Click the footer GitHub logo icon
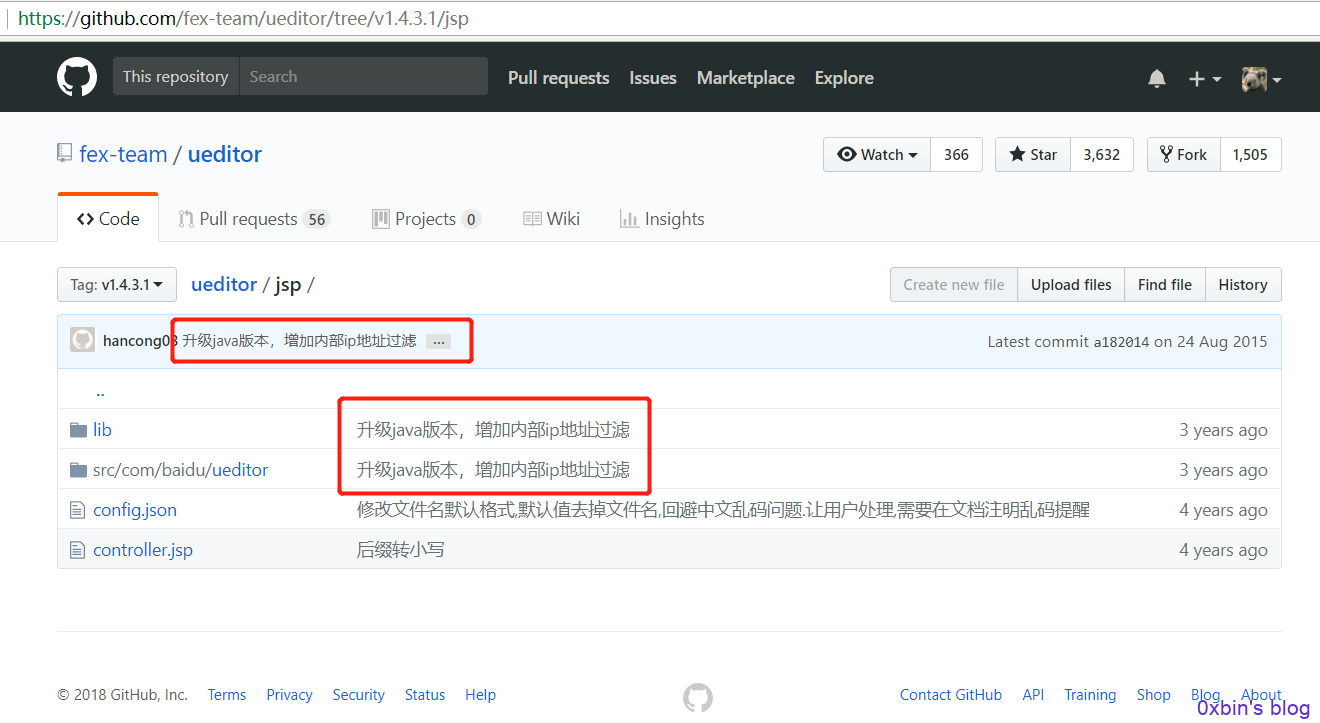This screenshot has width=1320, height=723. (x=698, y=697)
